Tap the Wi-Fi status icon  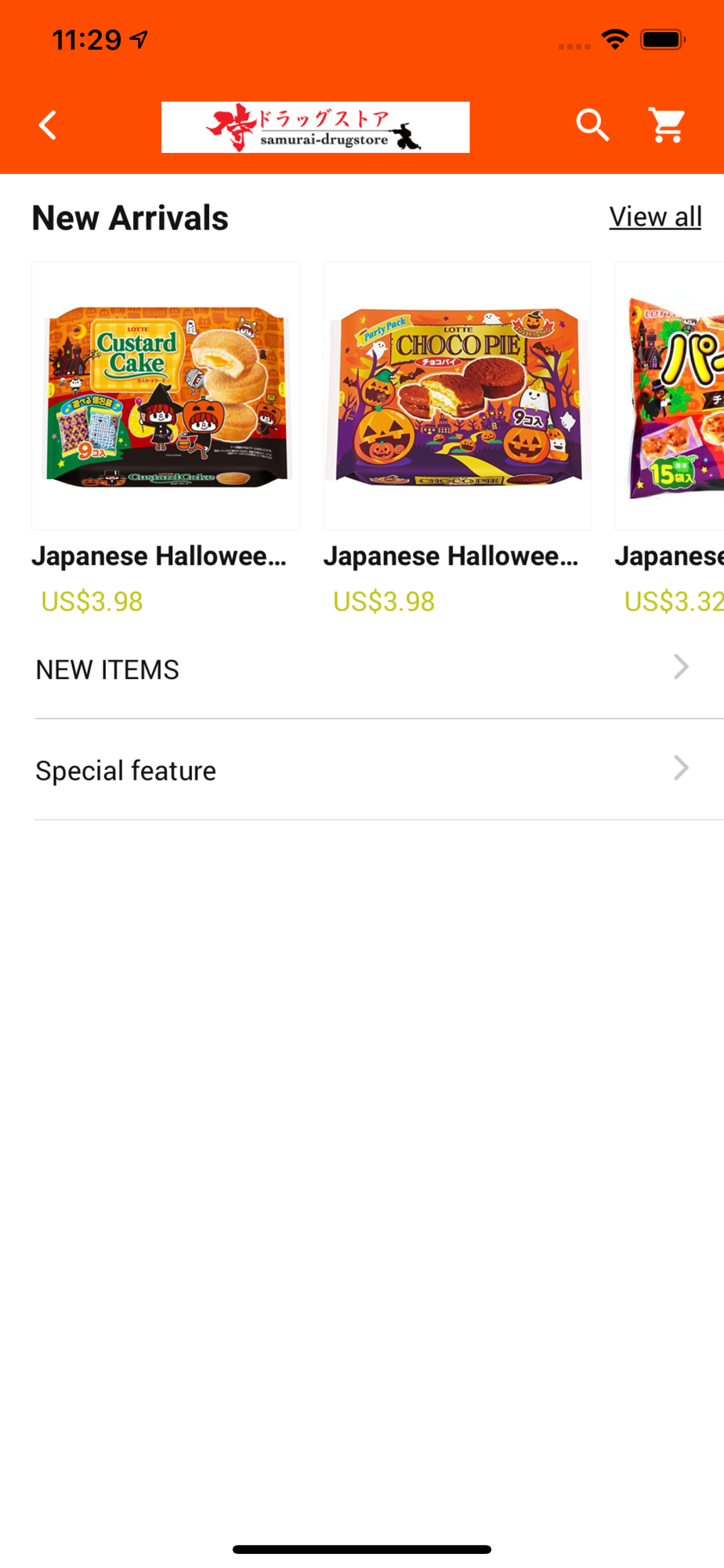click(615, 39)
